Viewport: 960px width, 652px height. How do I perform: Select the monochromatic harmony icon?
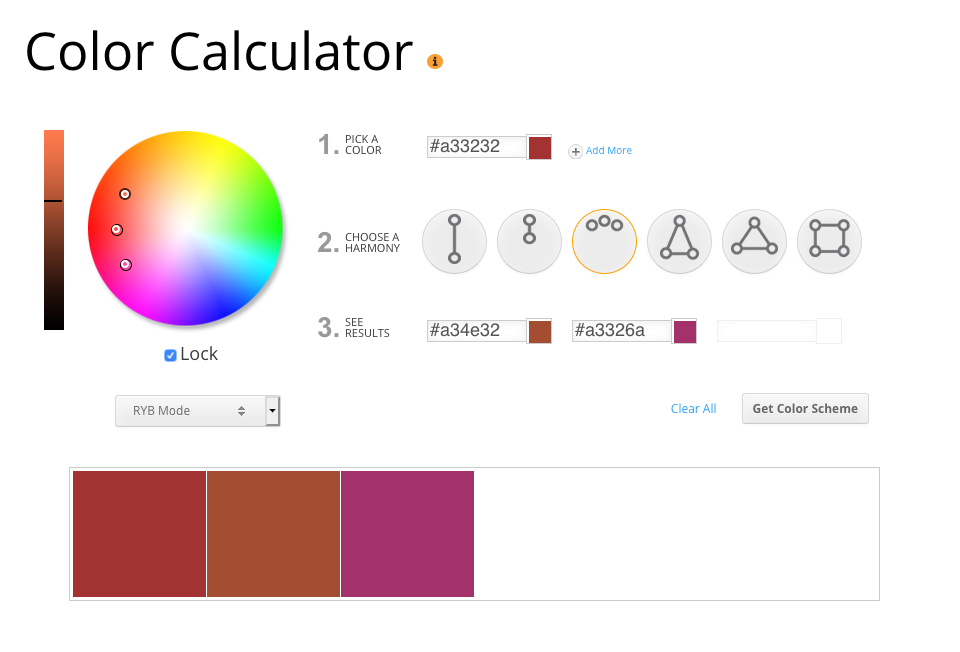click(529, 241)
